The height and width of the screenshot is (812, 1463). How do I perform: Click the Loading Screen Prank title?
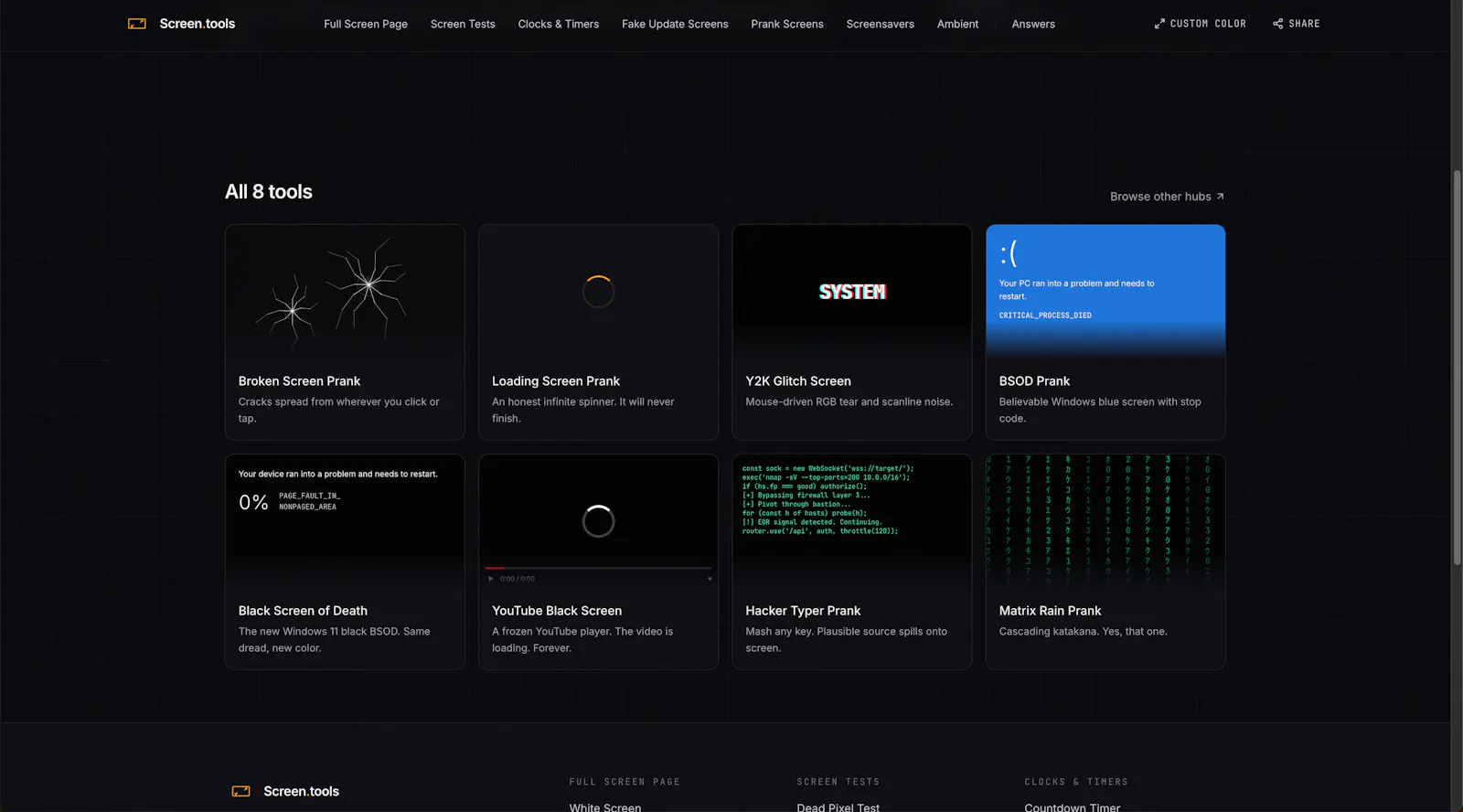(x=556, y=381)
